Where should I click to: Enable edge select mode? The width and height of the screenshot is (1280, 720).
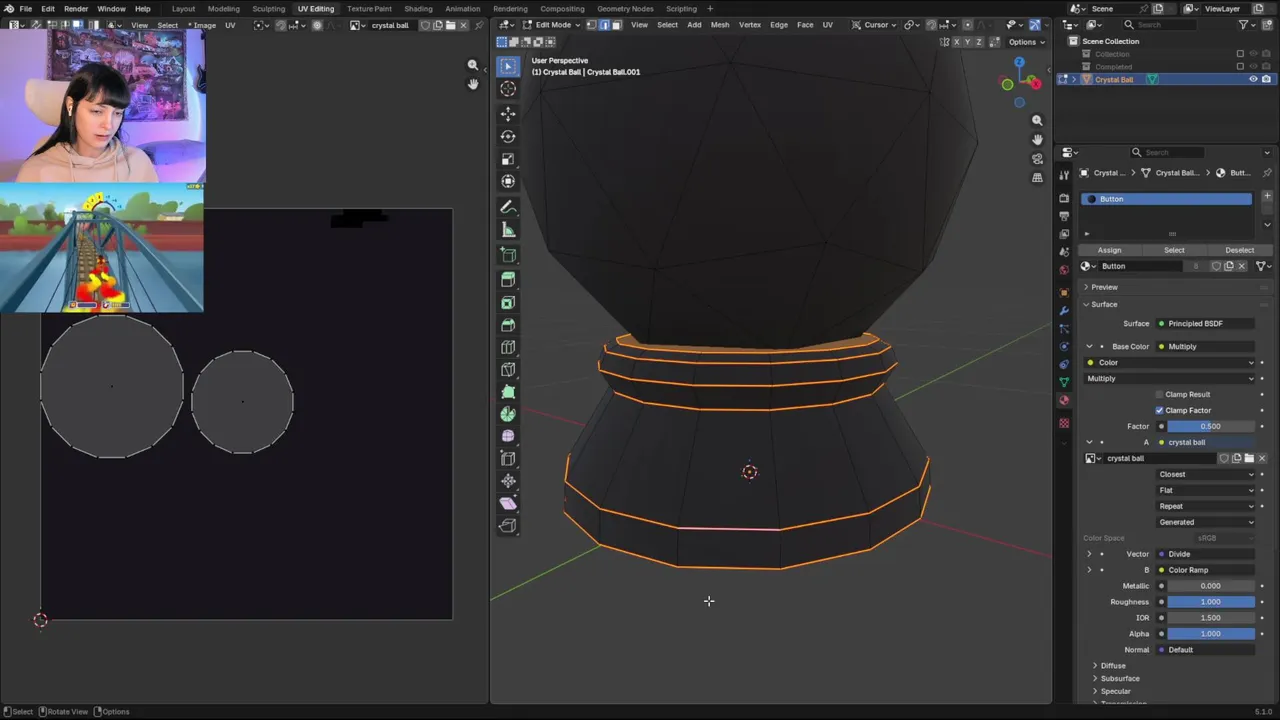(x=604, y=25)
